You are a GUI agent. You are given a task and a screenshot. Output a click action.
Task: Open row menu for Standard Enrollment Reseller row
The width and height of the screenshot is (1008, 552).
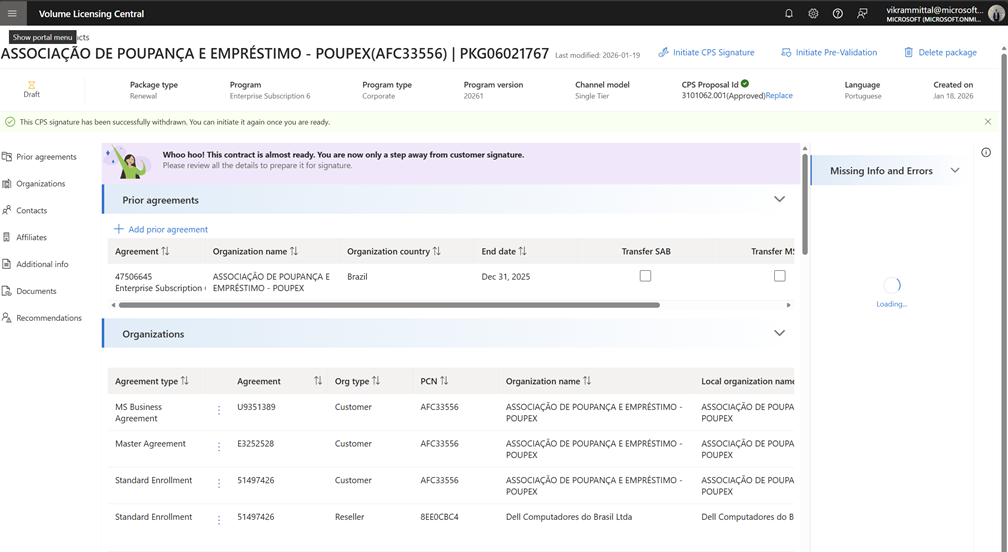pyautogui.click(x=219, y=520)
